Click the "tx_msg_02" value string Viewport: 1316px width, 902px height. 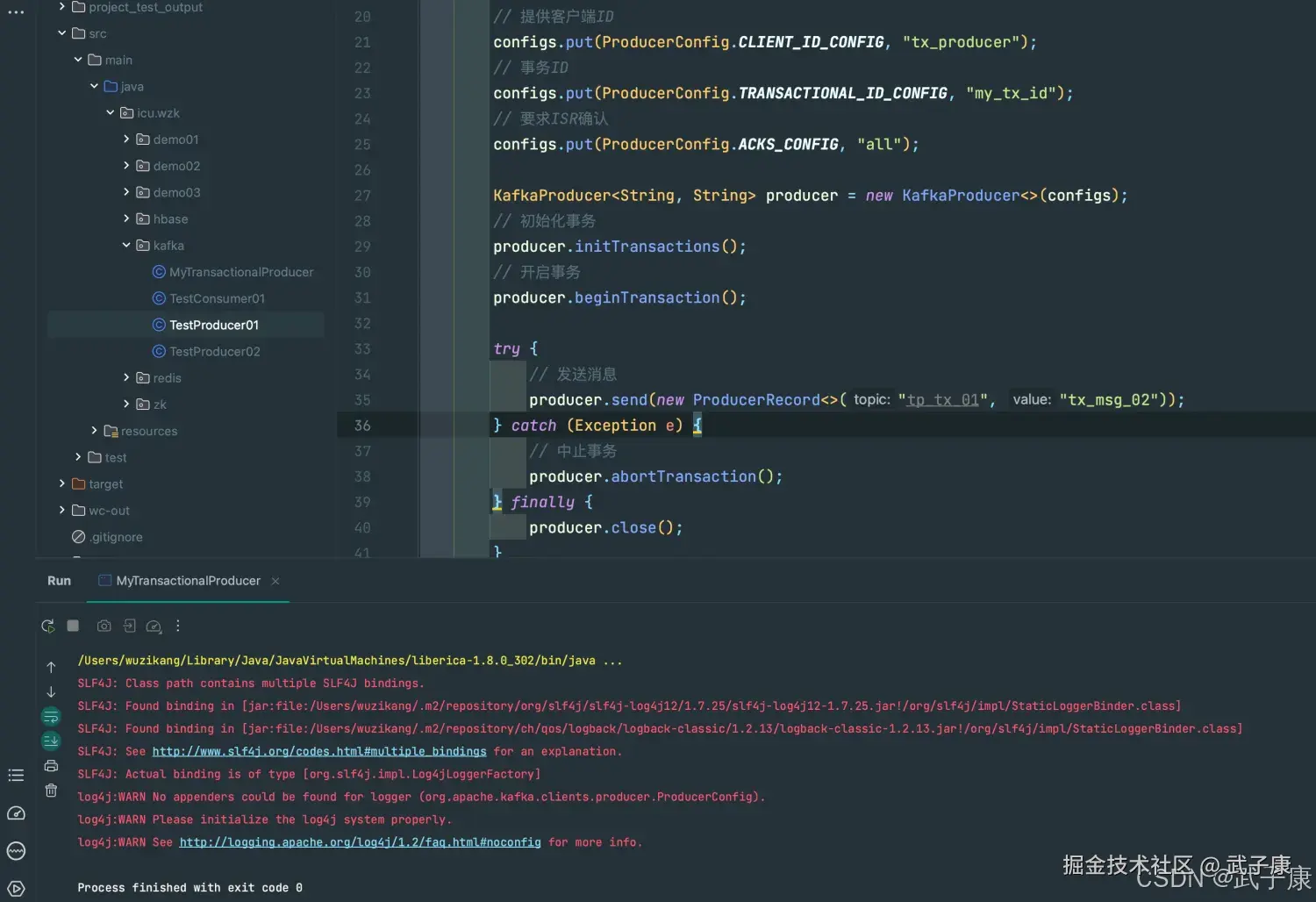1109,399
